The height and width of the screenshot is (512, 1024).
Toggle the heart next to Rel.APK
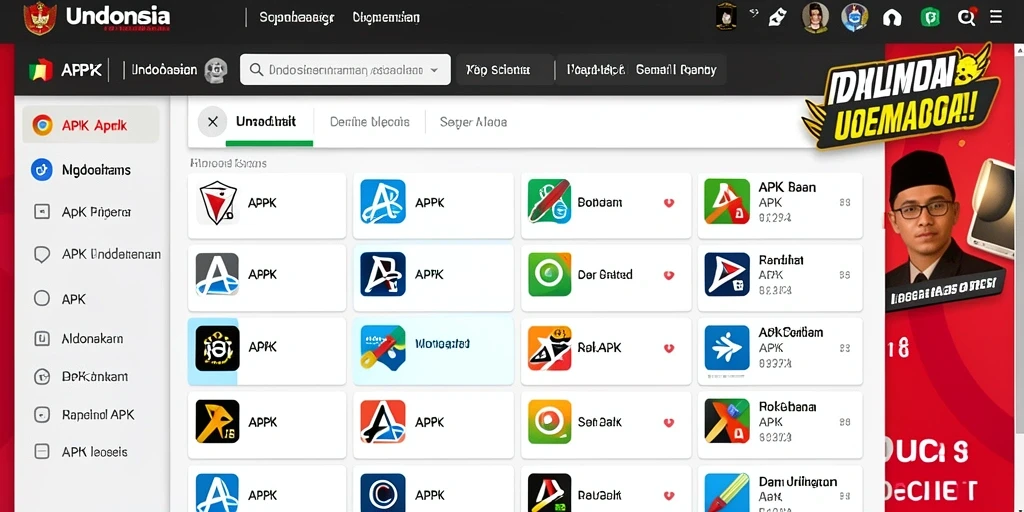(669, 349)
